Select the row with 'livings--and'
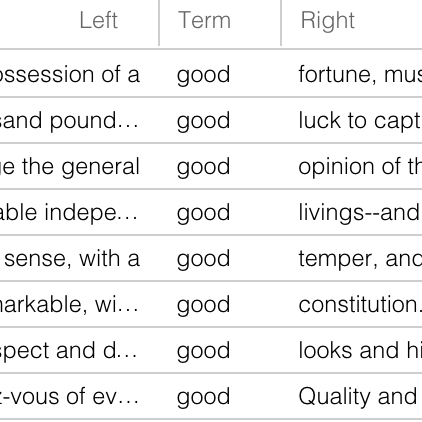The image size is (422, 422). tap(211, 212)
